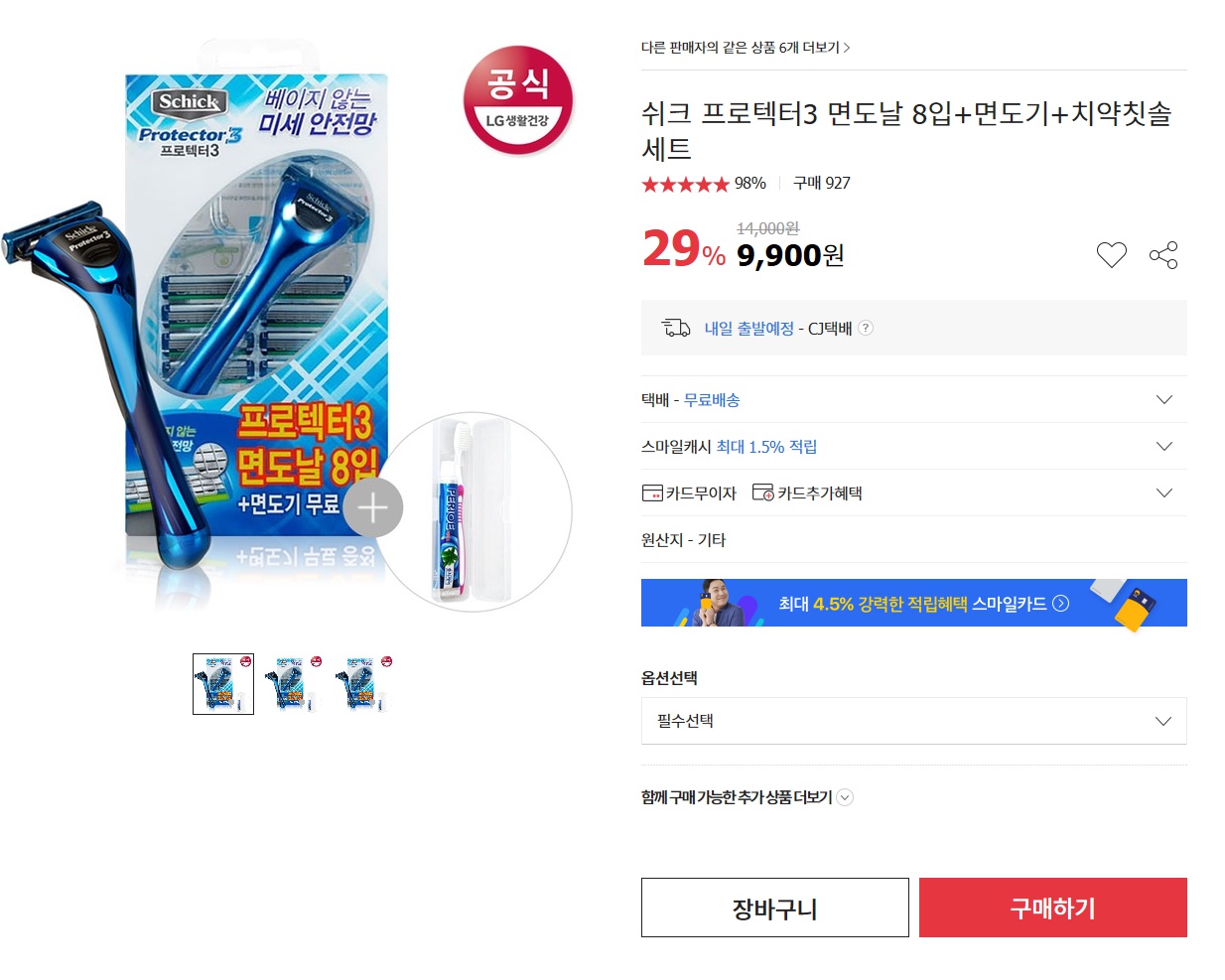
Task: Expand the 택배 무료배송 shipping details
Action: click(1164, 399)
